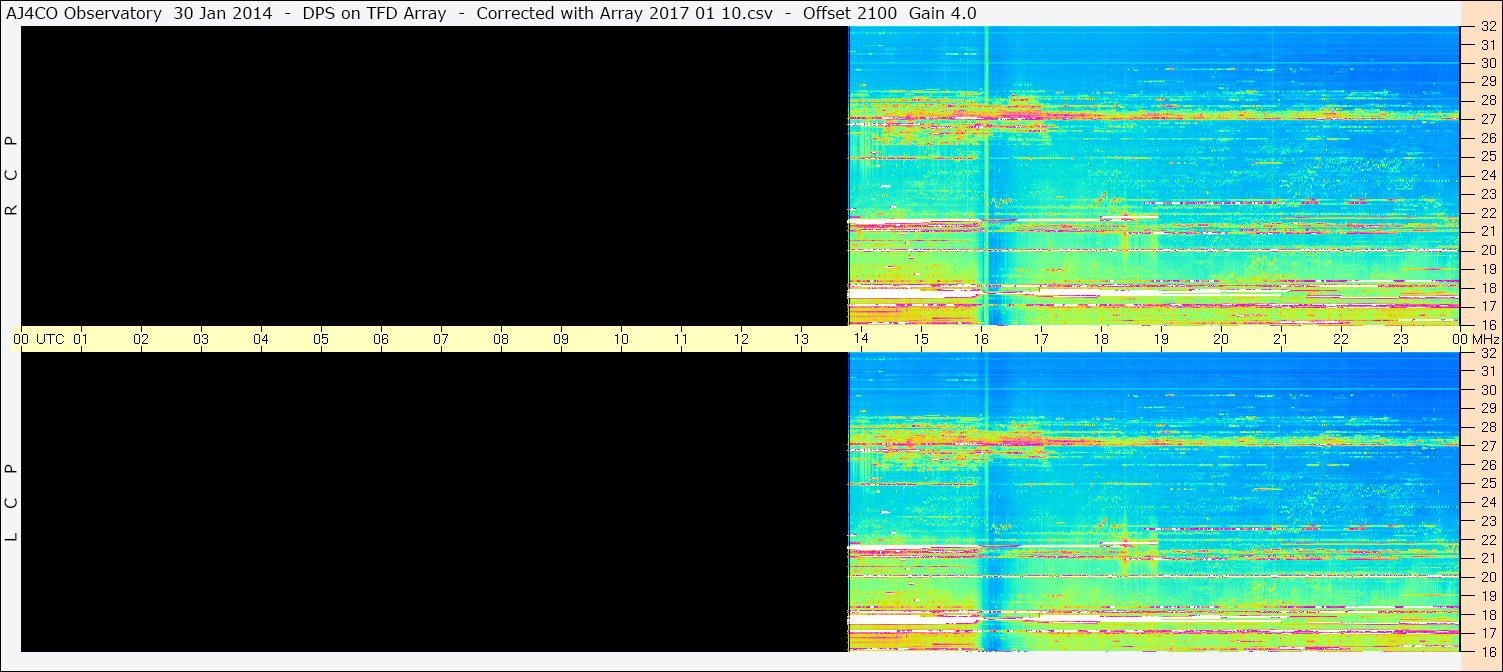
Task: Click the 24 MHz tick of LCP panel
Action: pos(1488,502)
